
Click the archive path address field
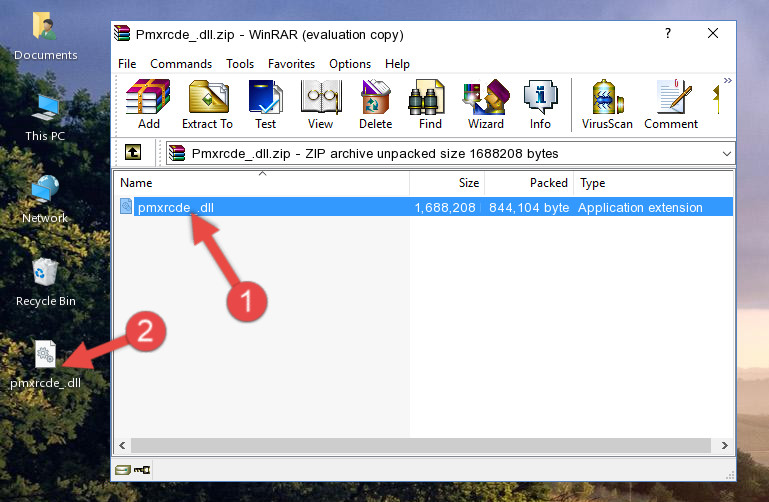tap(450, 153)
